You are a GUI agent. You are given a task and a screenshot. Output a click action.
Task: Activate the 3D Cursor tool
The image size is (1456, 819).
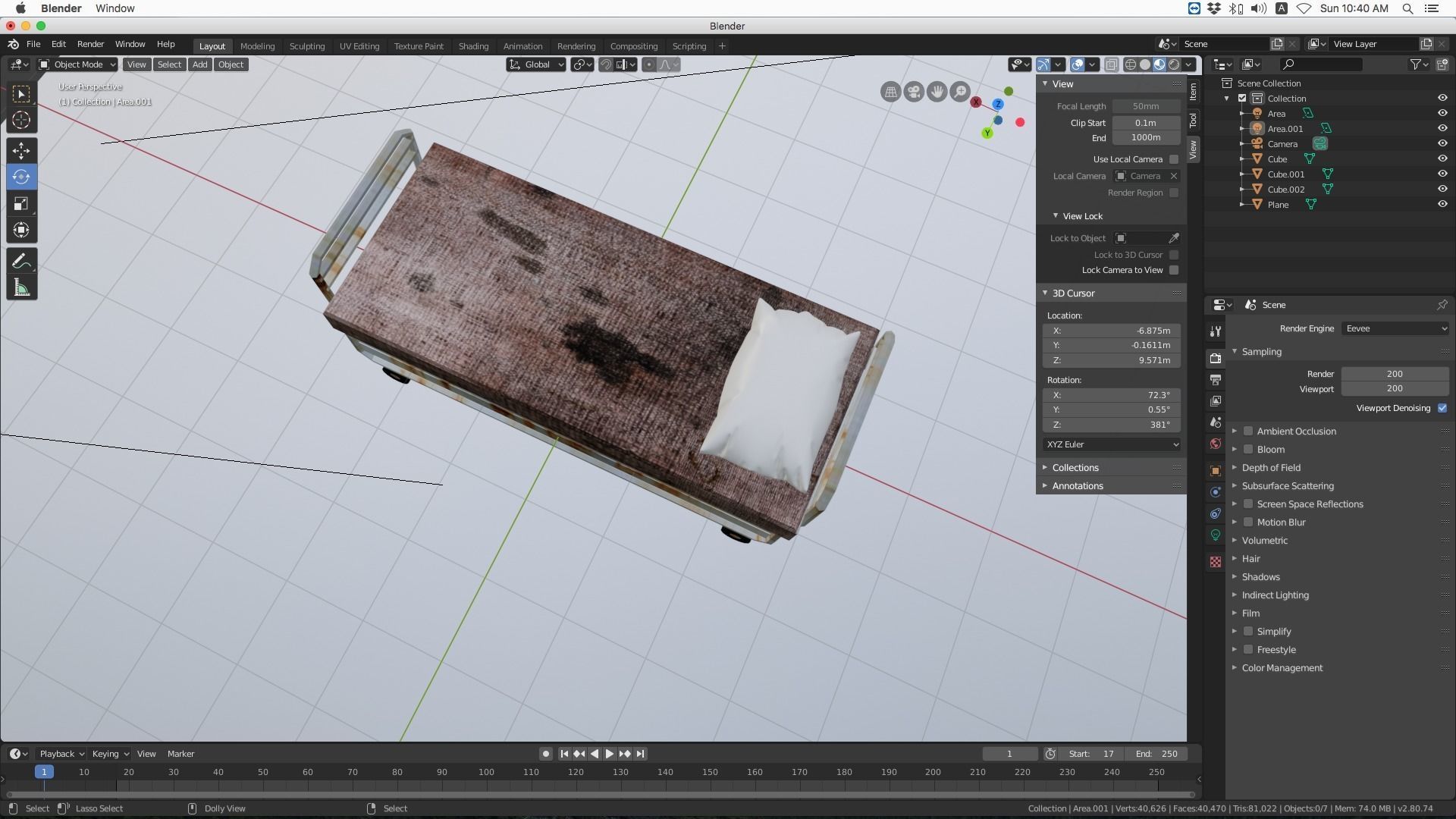point(21,120)
